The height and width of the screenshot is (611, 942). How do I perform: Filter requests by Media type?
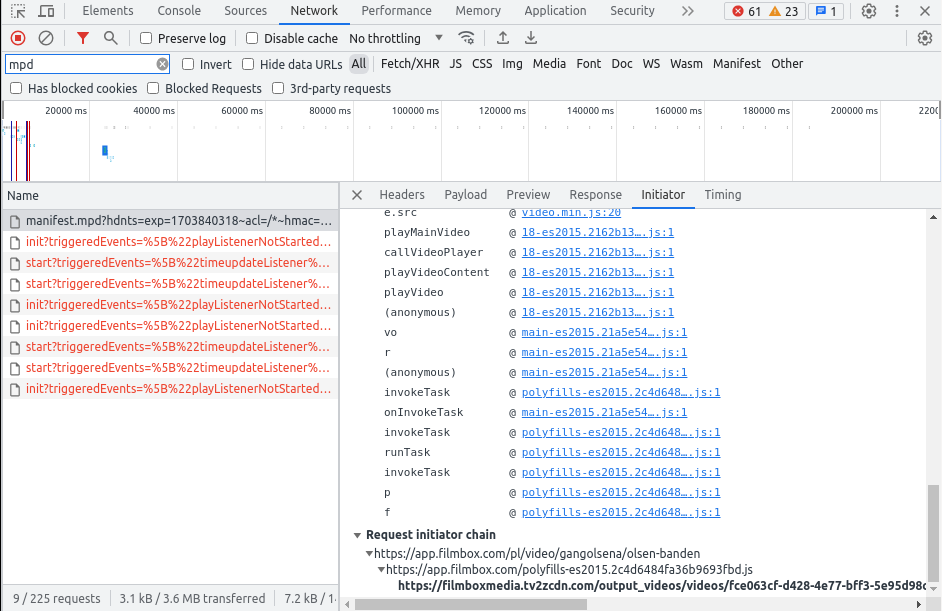549,64
